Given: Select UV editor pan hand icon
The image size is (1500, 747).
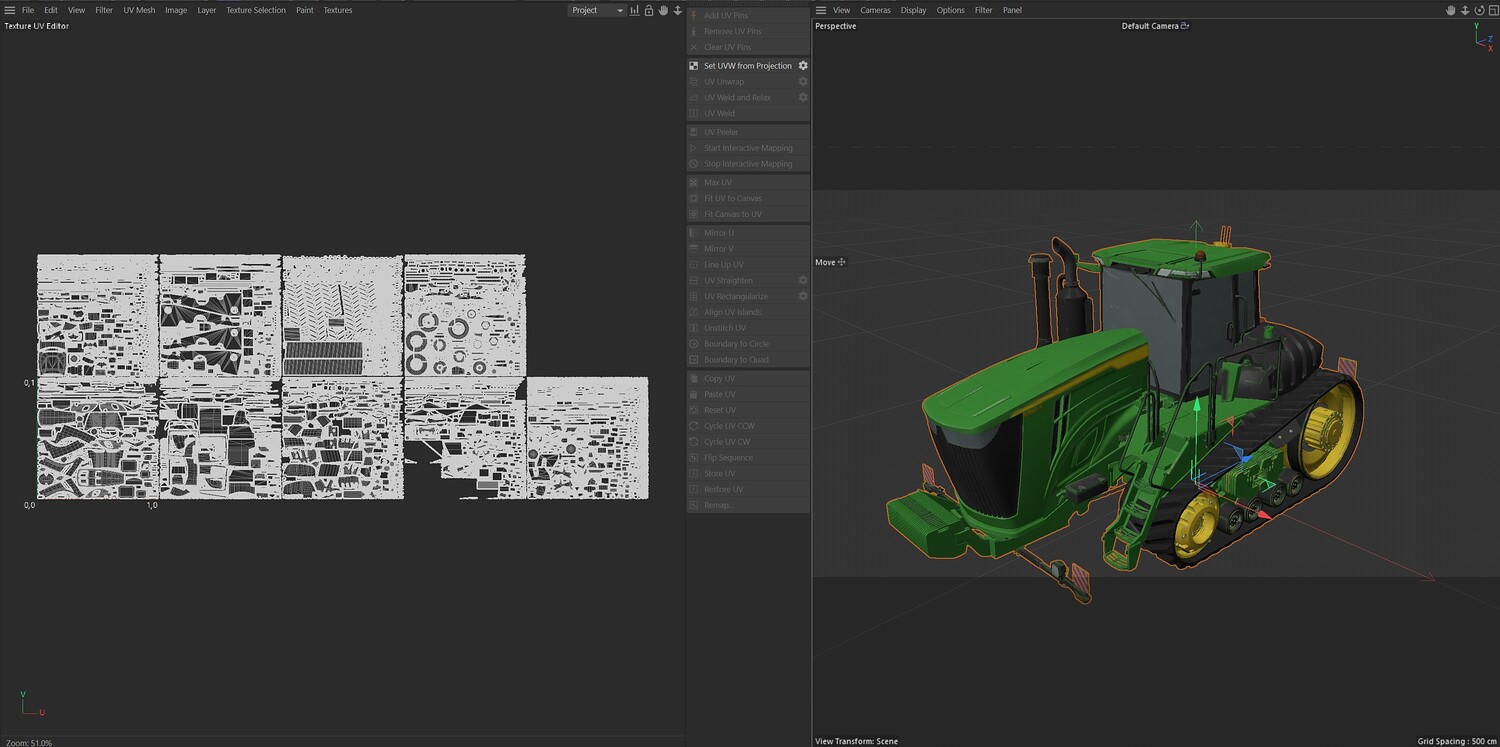Looking at the screenshot, I should [663, 10].
